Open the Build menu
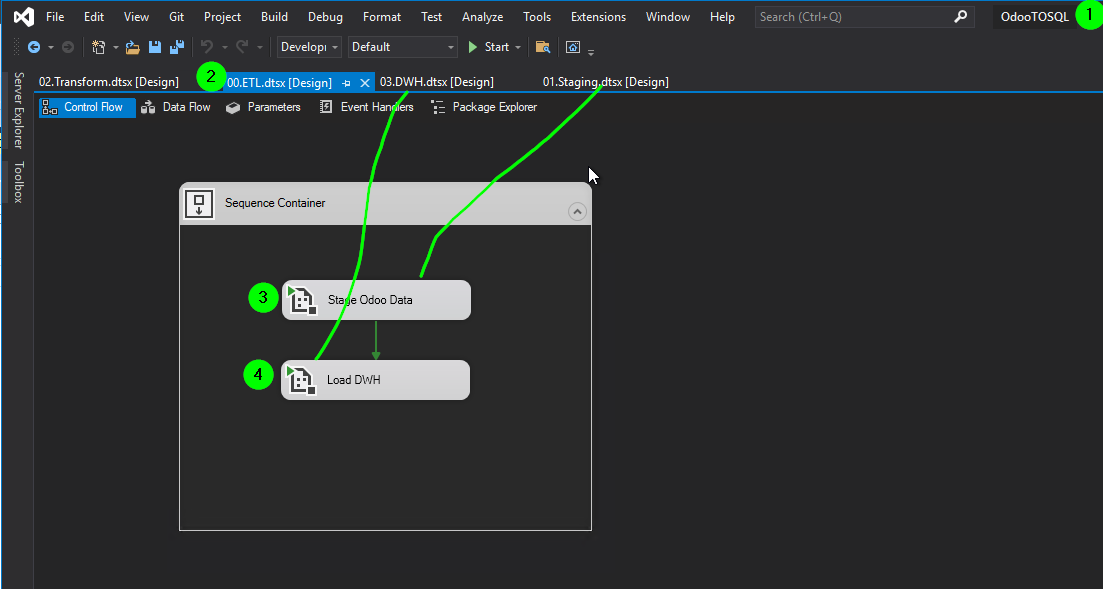1103x589 pixels. point(274,17)
